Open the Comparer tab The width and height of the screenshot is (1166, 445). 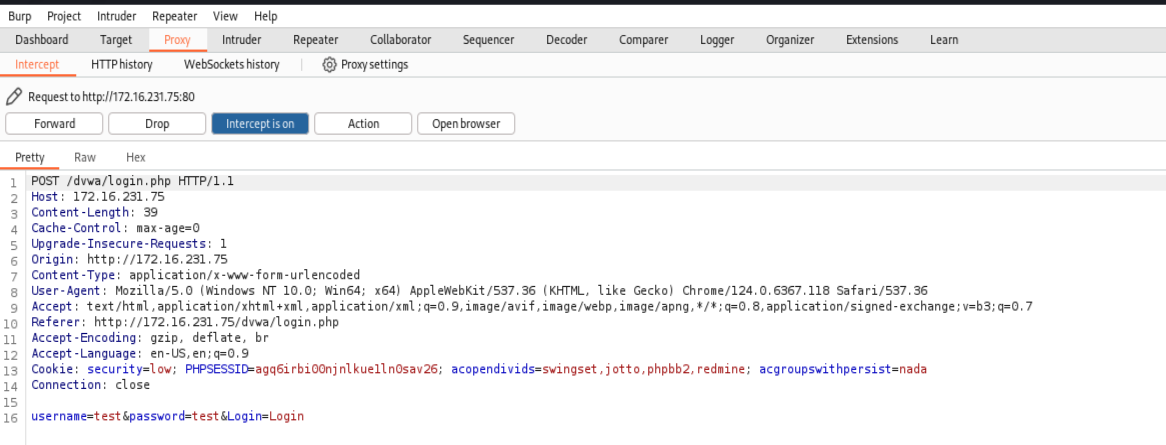(x=643, y=40)
